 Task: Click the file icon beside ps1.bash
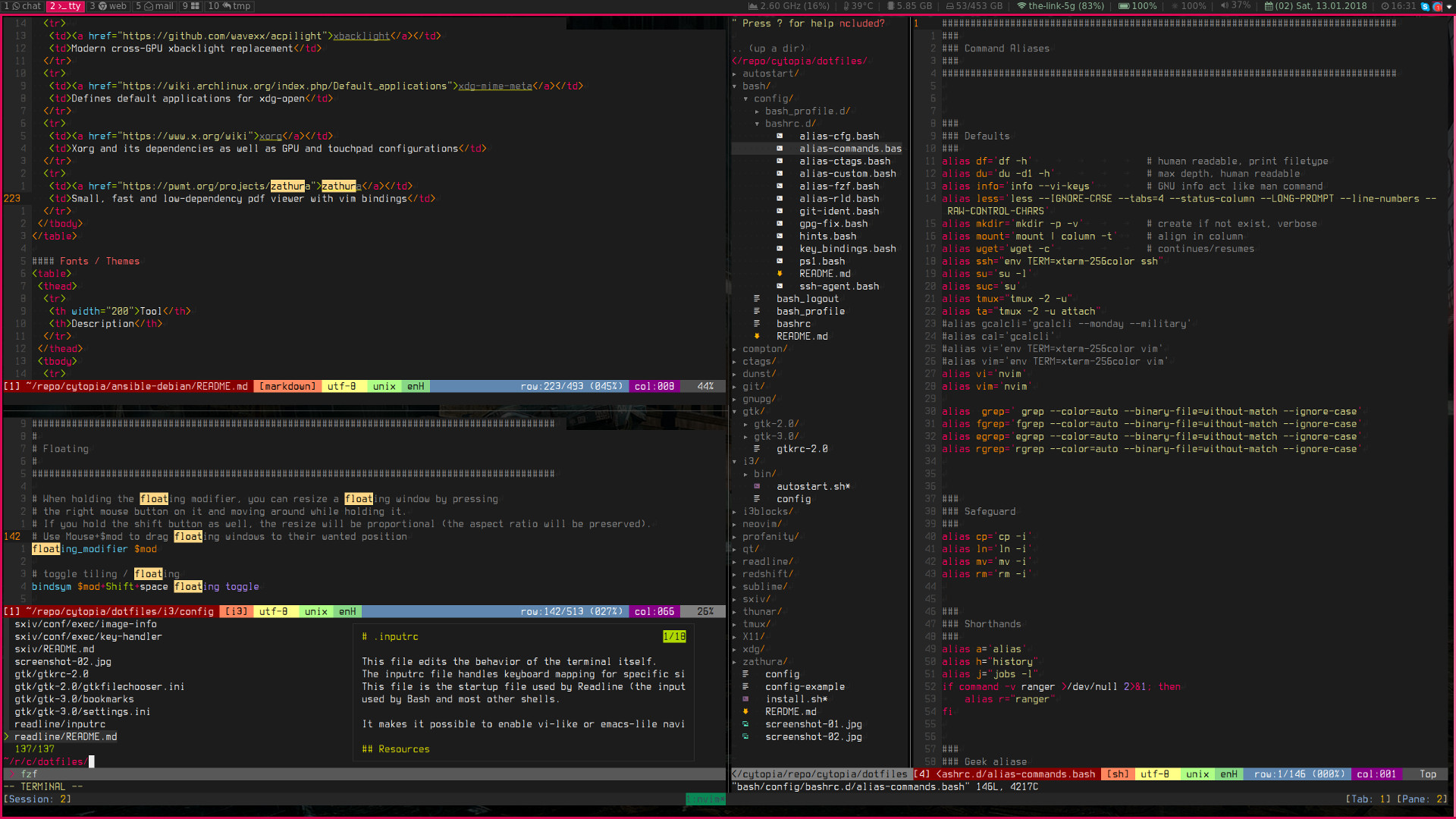[780, 262]
